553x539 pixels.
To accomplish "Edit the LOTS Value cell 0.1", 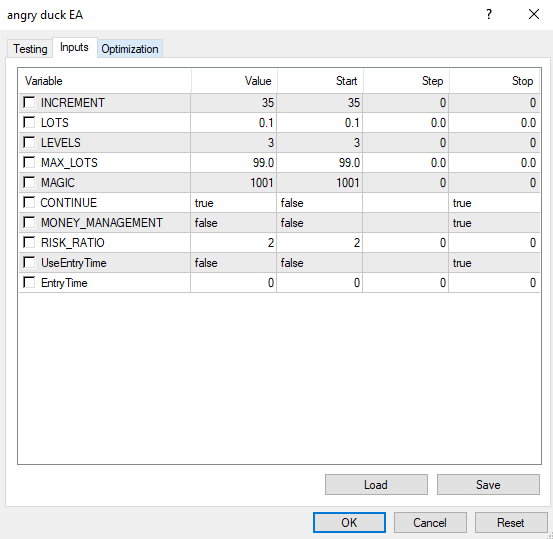I will pos(233,122).
